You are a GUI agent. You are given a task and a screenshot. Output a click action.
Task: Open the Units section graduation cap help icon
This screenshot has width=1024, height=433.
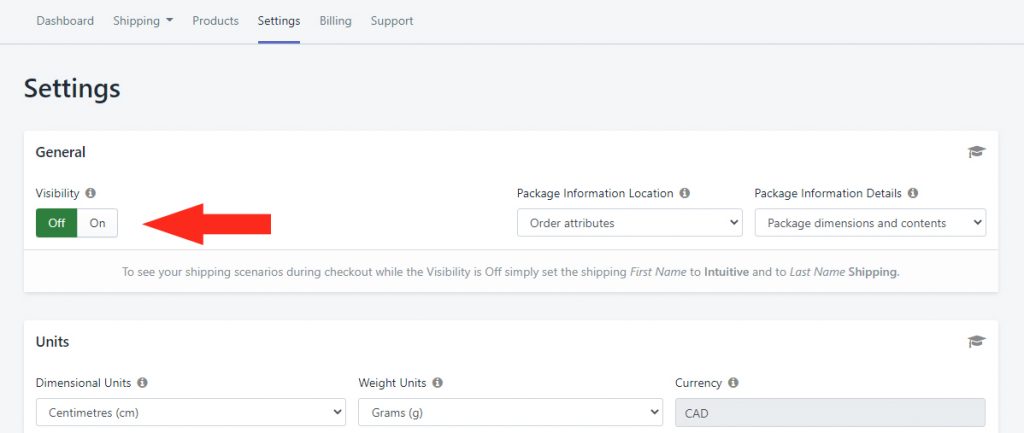pyautogui.click(x=976, y=342)
